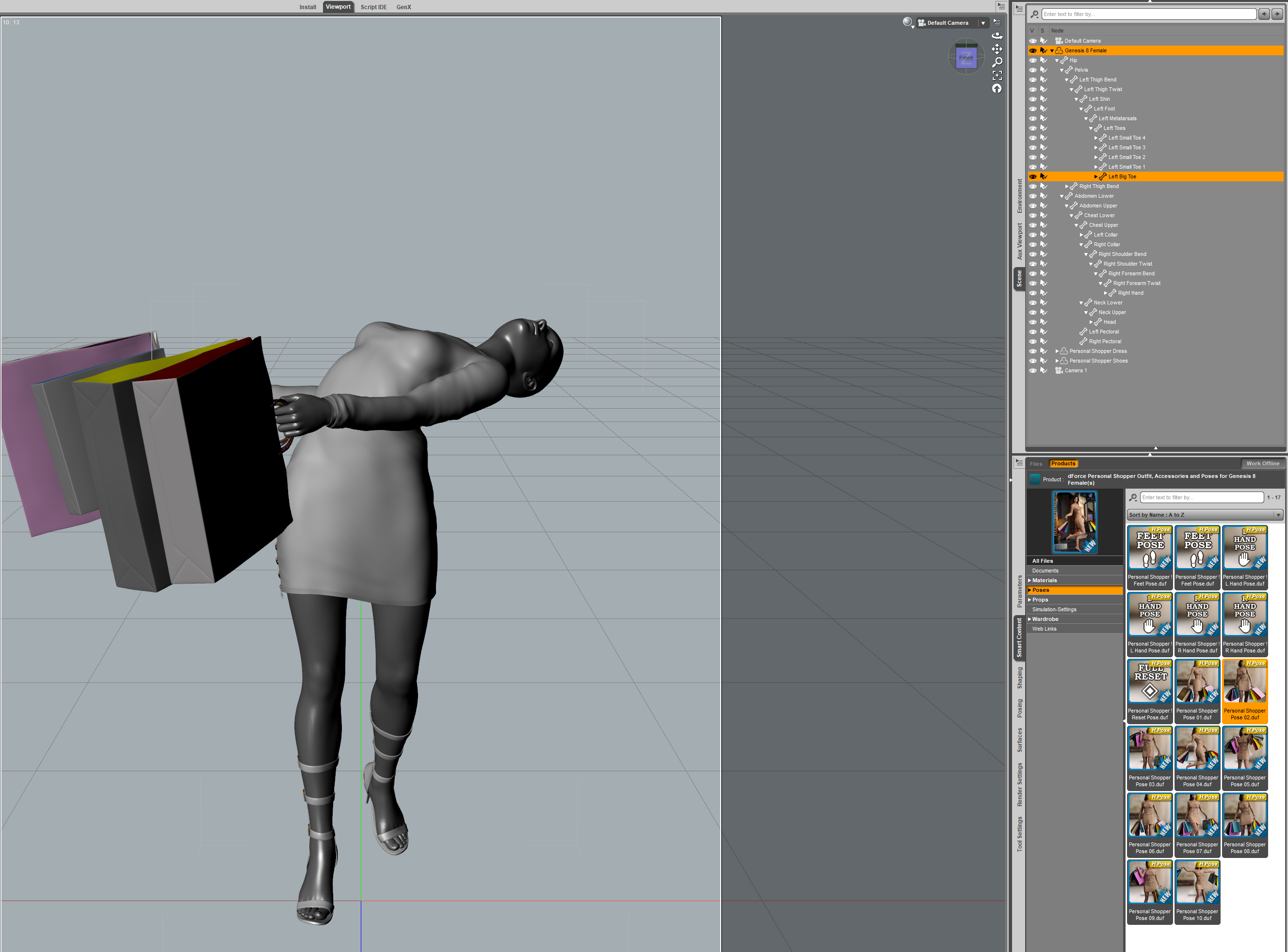Expand the Right Thigh Bend node
1288x952 pixels.
(x=1066, y=186)
